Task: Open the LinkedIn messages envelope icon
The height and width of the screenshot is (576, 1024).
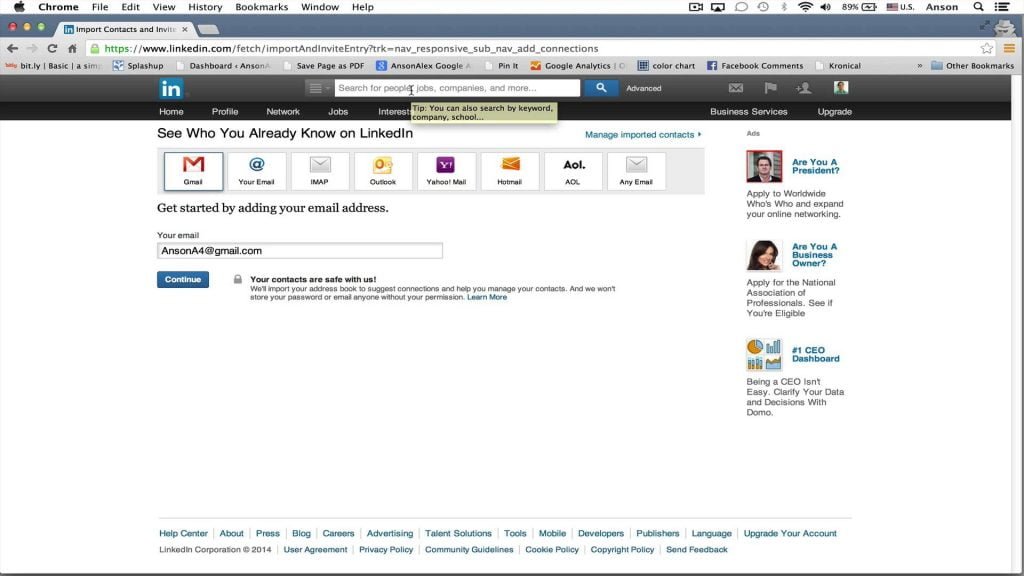Action: tap(736, 88)
